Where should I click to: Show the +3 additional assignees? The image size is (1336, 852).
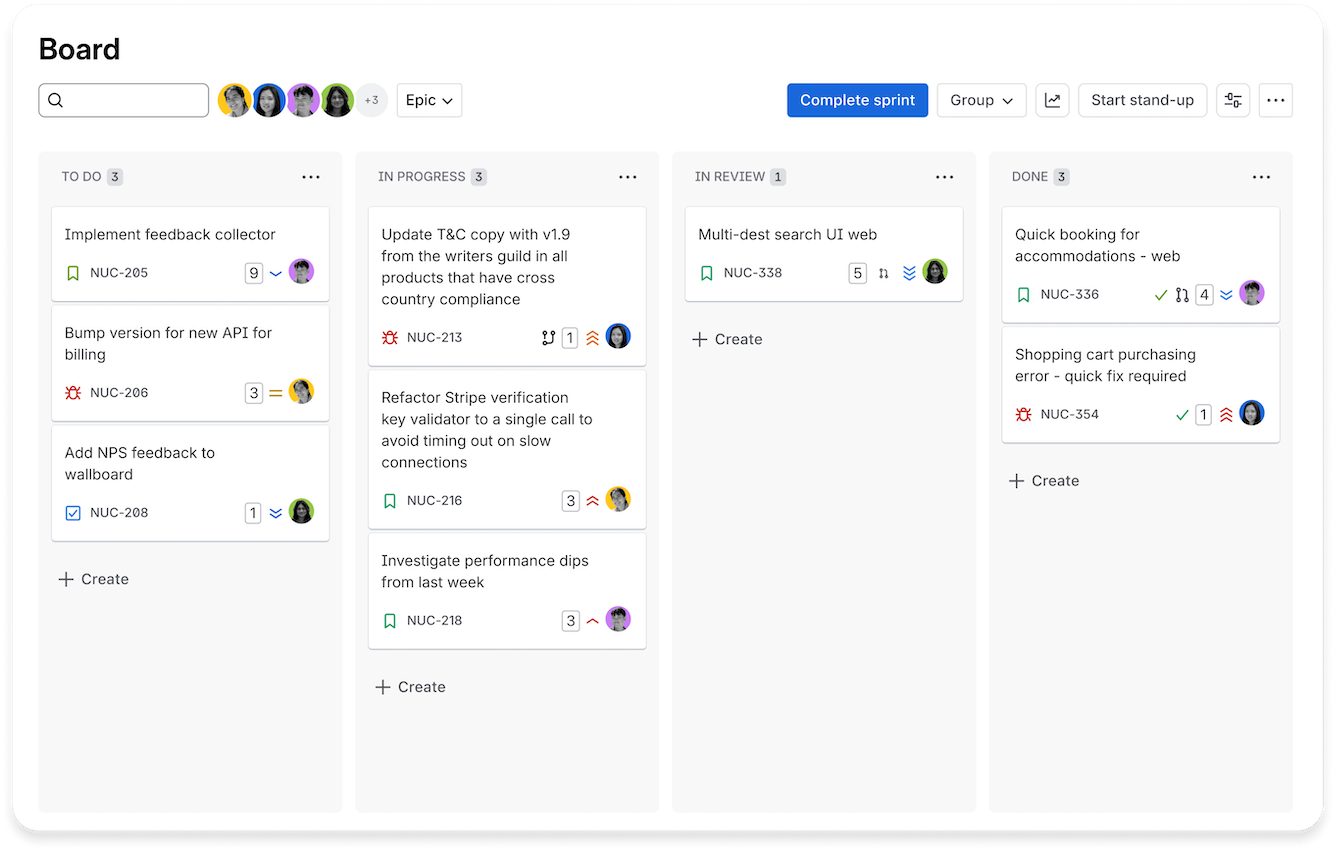tap(371, 100)
